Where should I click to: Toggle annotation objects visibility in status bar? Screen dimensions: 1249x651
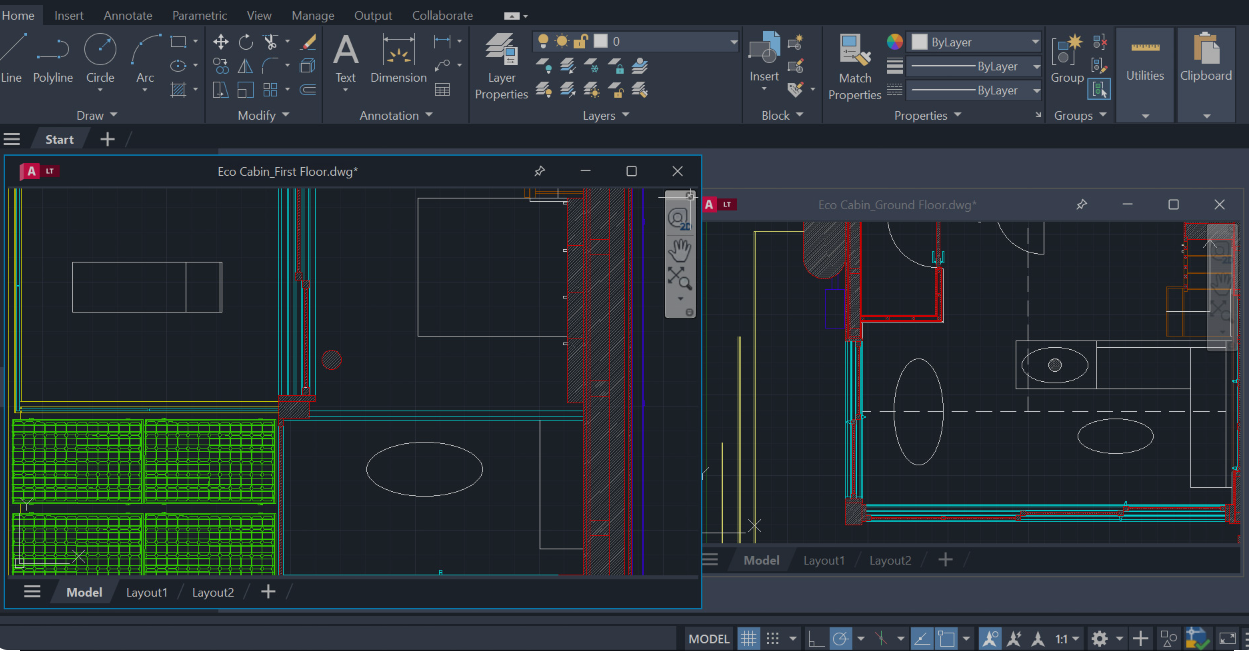990,638
